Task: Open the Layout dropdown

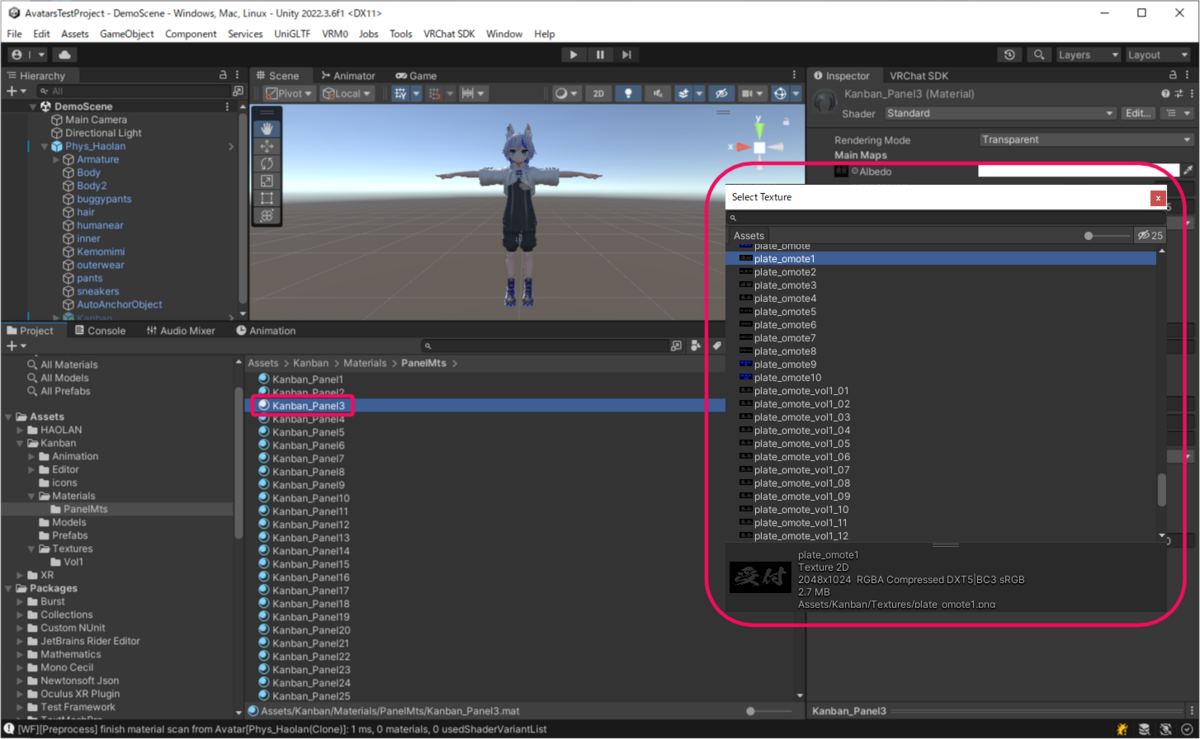Action: pyautogui.click(x=1158, y=55)
